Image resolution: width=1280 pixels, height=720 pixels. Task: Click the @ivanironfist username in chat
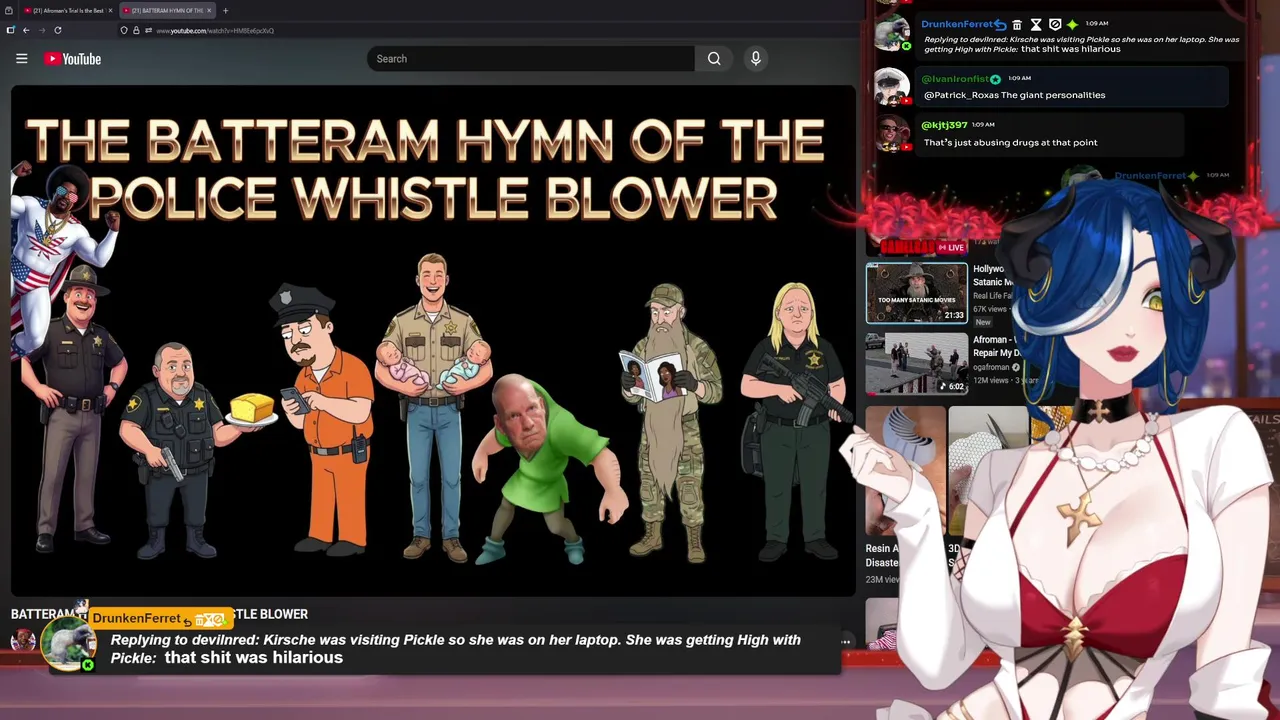954,79
